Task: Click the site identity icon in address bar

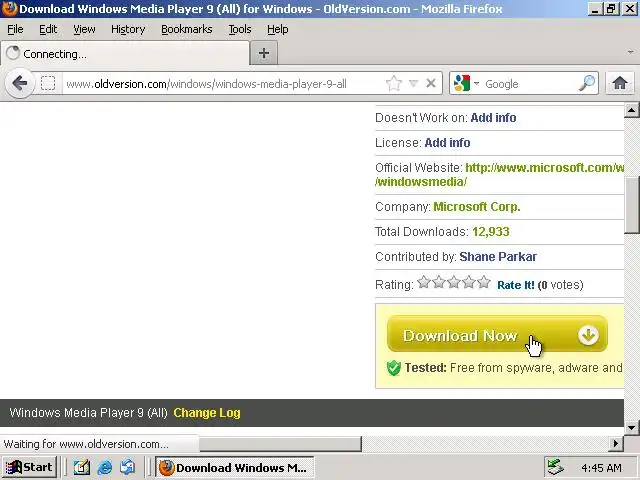Action: point(48,84)
